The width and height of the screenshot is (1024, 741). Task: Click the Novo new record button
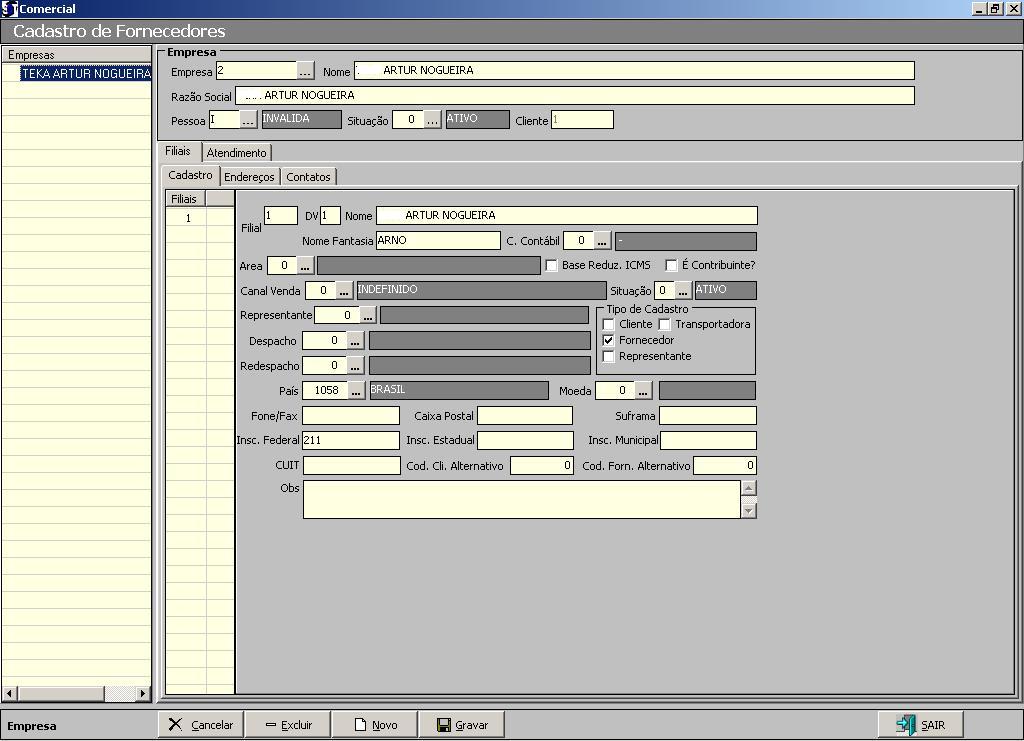point(375,725)
